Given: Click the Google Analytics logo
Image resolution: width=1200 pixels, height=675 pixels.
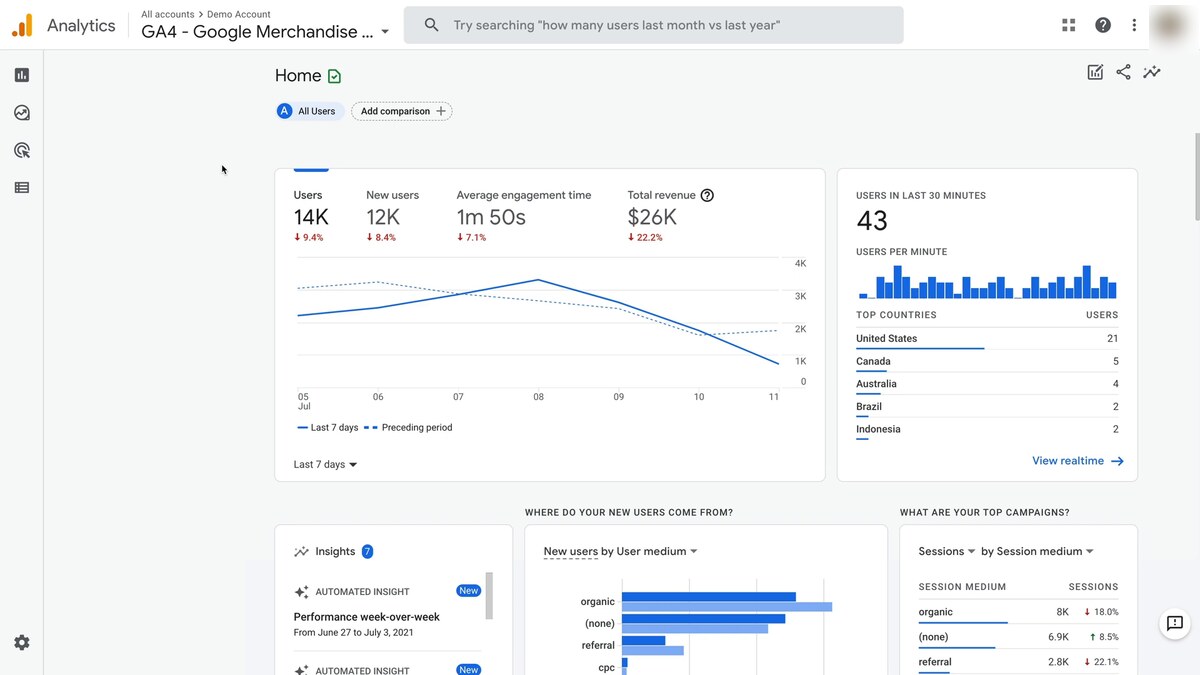Looking at the screenshot, I should (22, 25).
